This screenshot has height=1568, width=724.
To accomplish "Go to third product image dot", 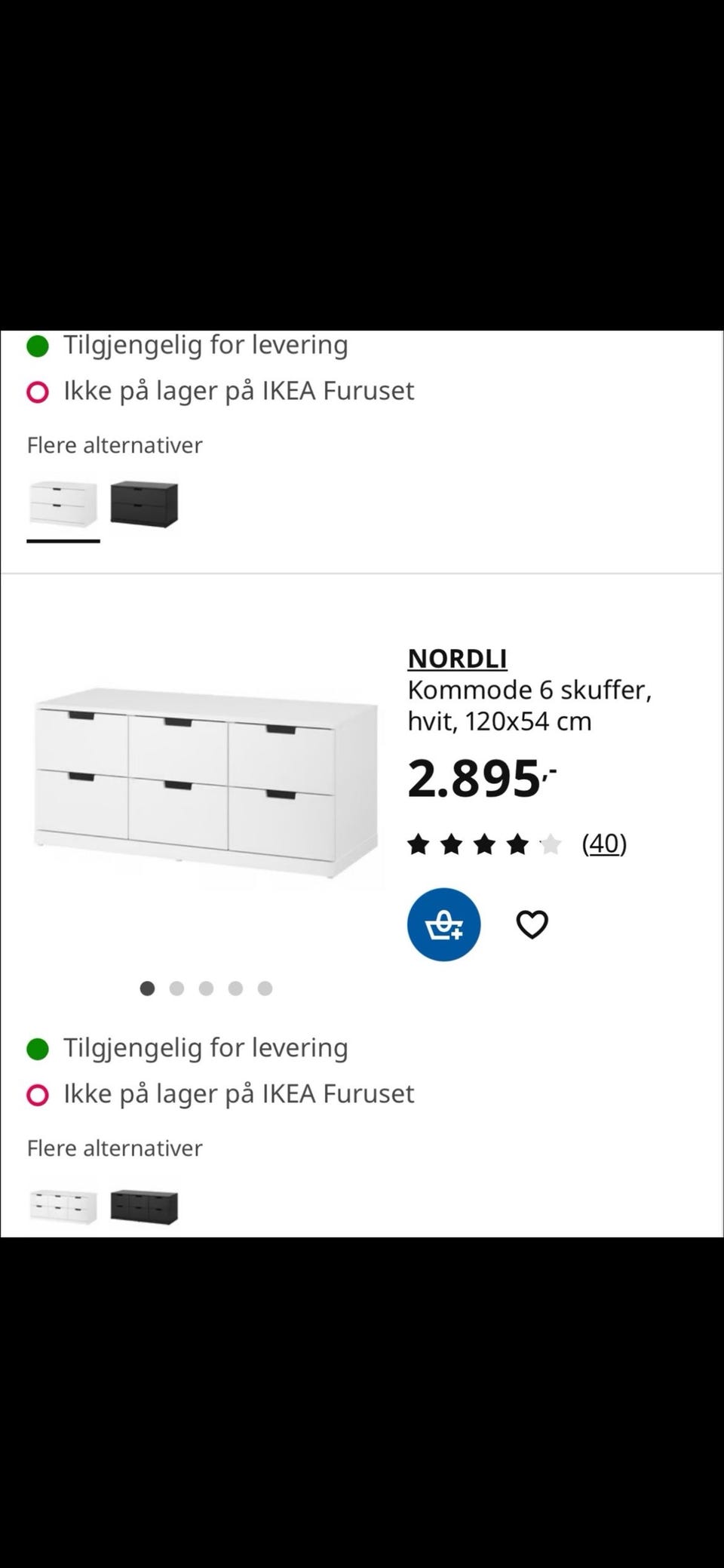I will pos(206,988).
